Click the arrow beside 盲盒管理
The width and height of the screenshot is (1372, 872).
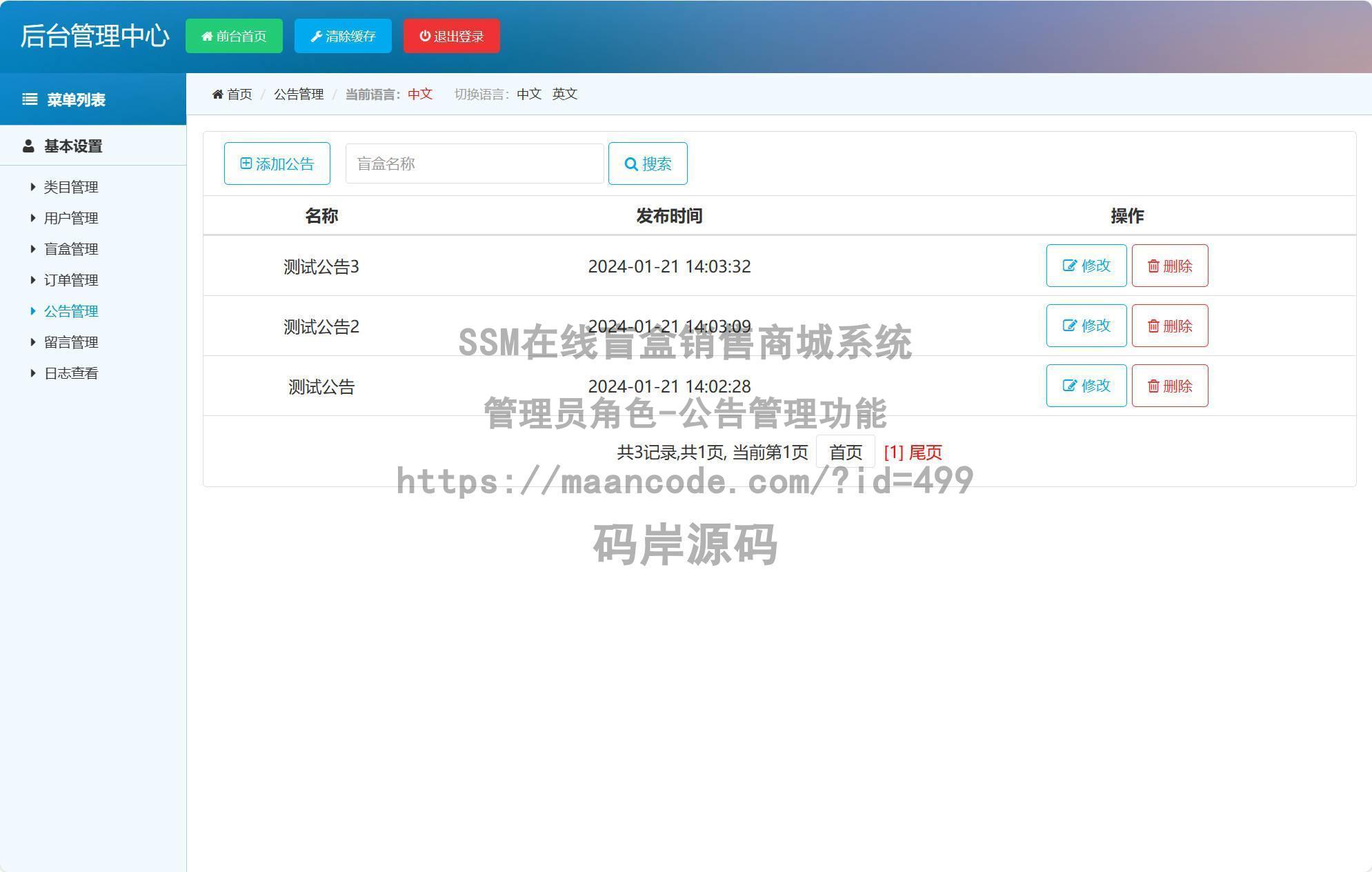tap(33, 248)
